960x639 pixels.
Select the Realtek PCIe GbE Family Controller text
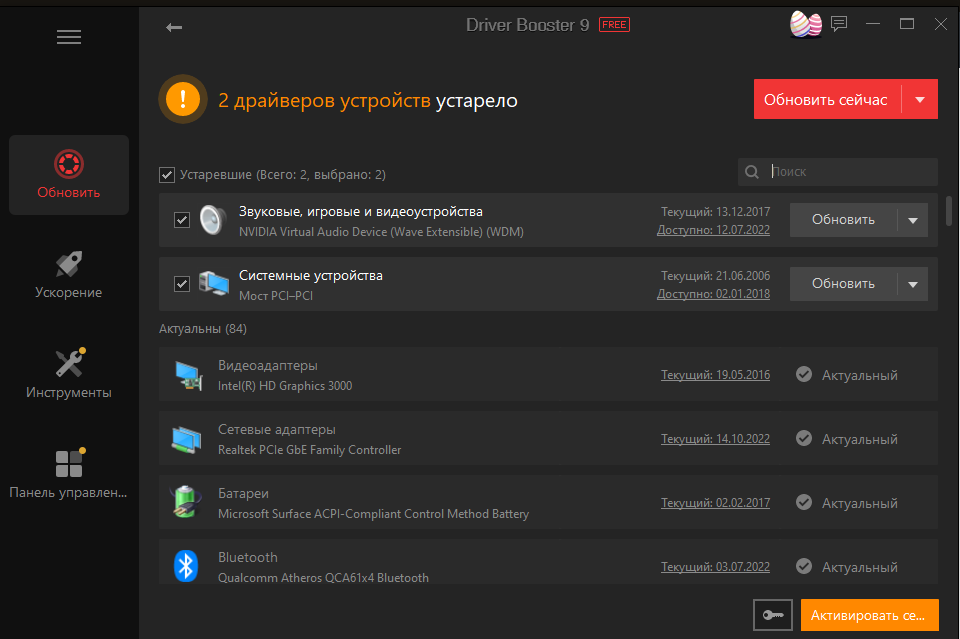click(310, 450)
